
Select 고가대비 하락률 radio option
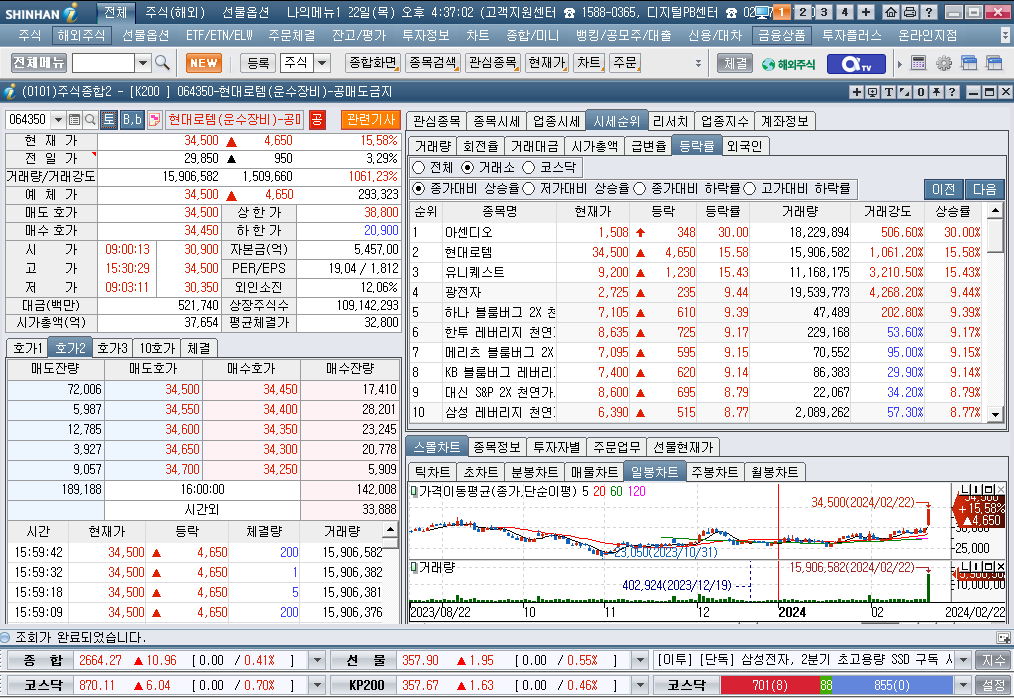click(x=750, y=188)
